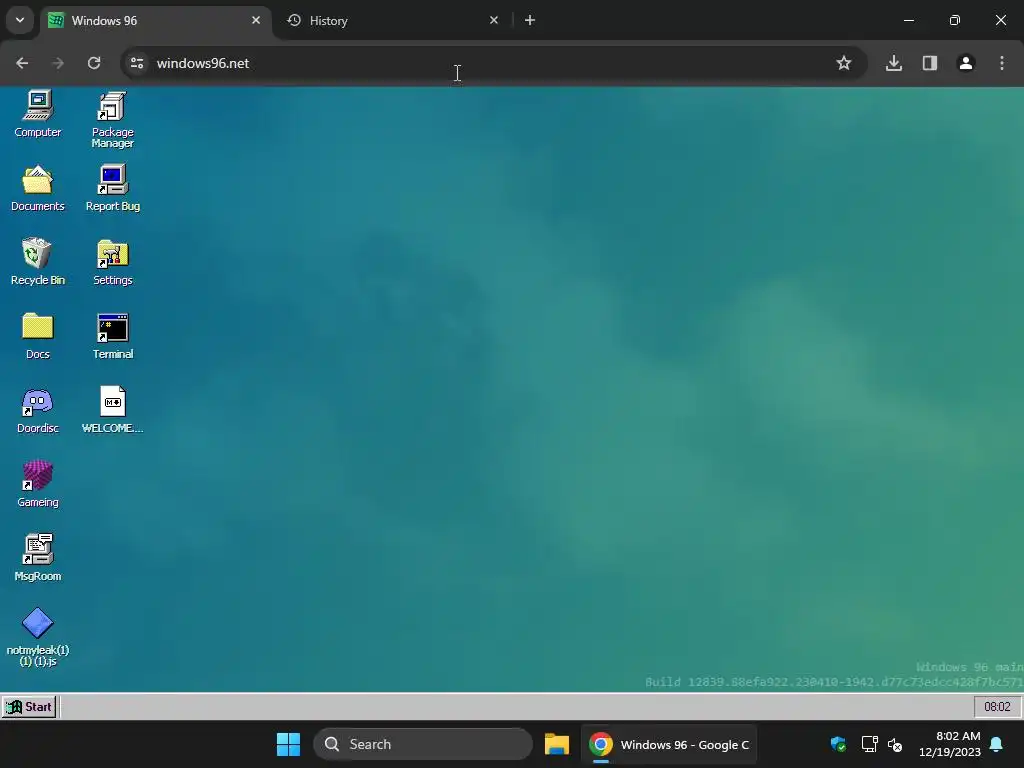Reload the windows96.net page
The image size is (1024, 768).
pos(94,63)
